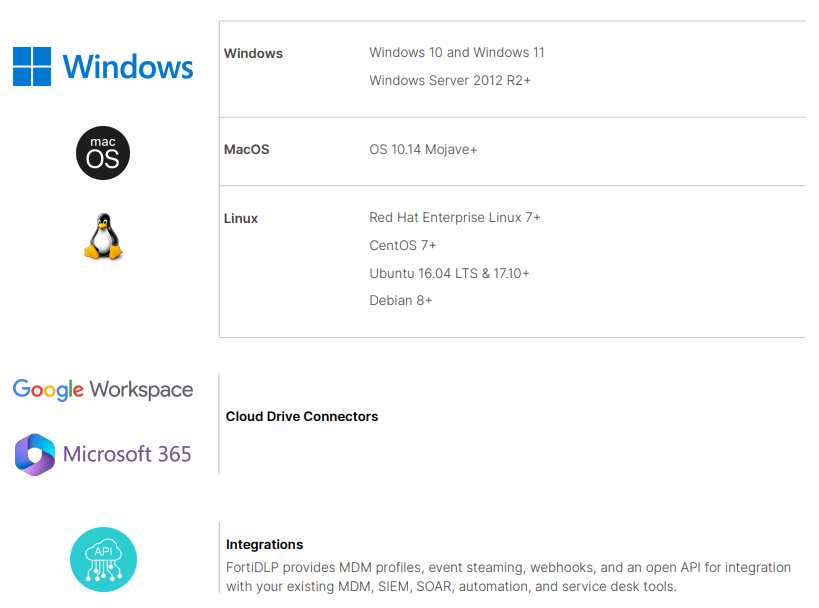Screen dimensions: 819x608
Task: Click the macOS round black logo
Action: point(103,153)
